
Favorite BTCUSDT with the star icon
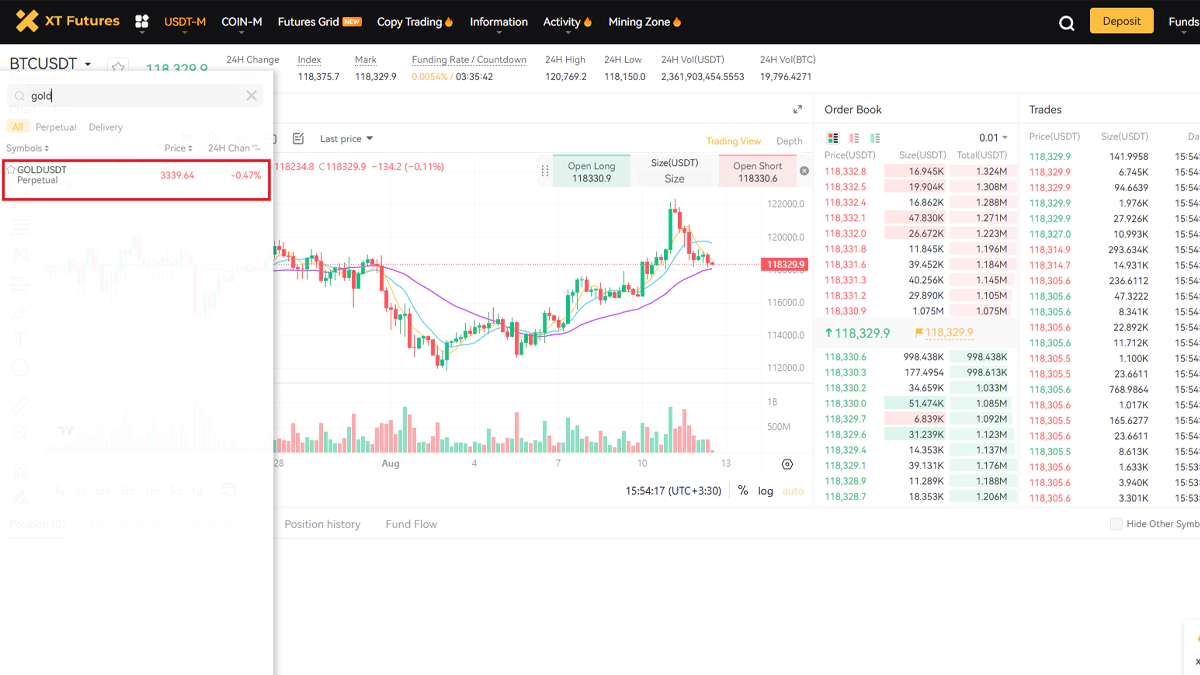tap(119, 67)
